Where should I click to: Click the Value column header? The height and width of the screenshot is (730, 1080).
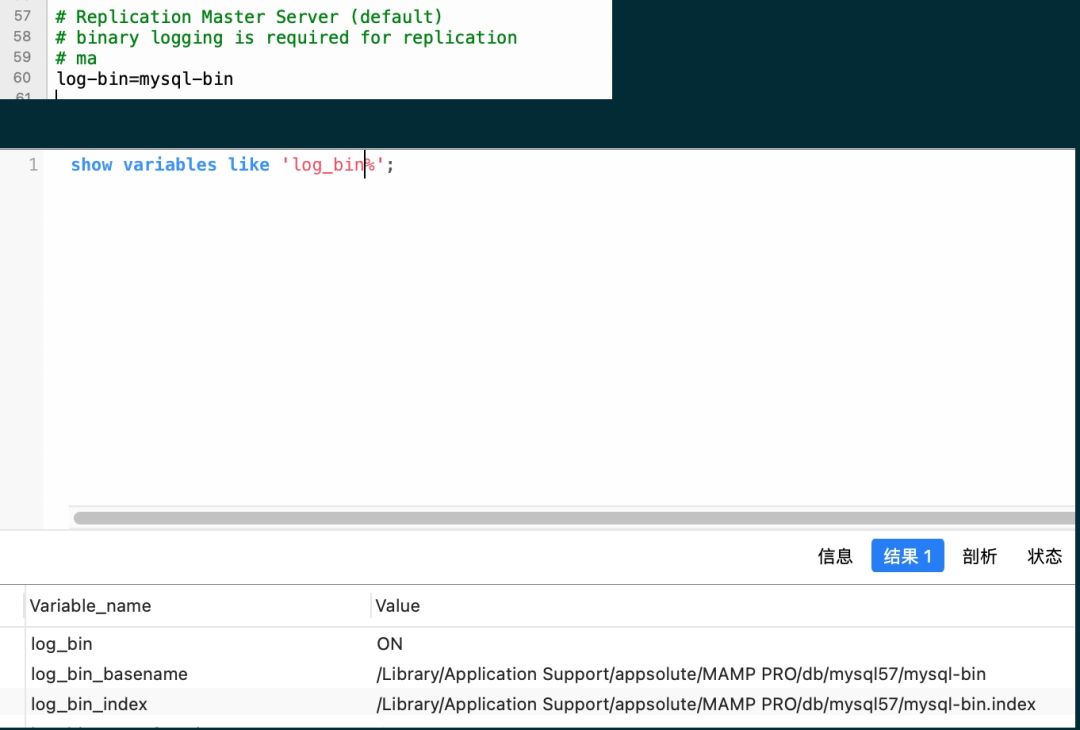(x=397, y=605)
